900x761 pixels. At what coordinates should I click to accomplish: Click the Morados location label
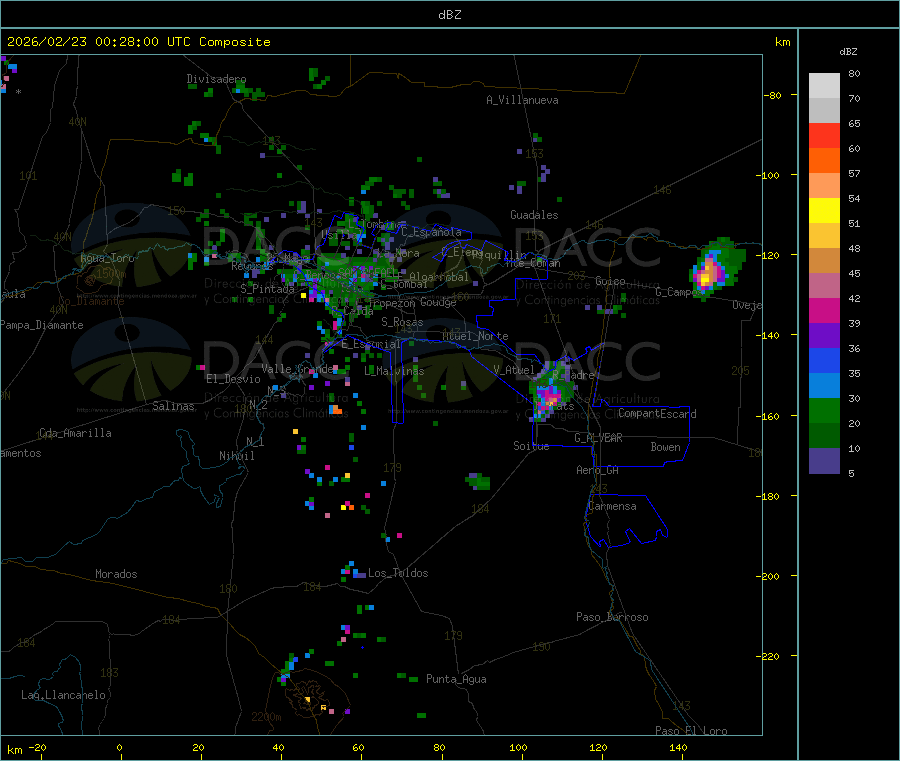tap(117, 574)
